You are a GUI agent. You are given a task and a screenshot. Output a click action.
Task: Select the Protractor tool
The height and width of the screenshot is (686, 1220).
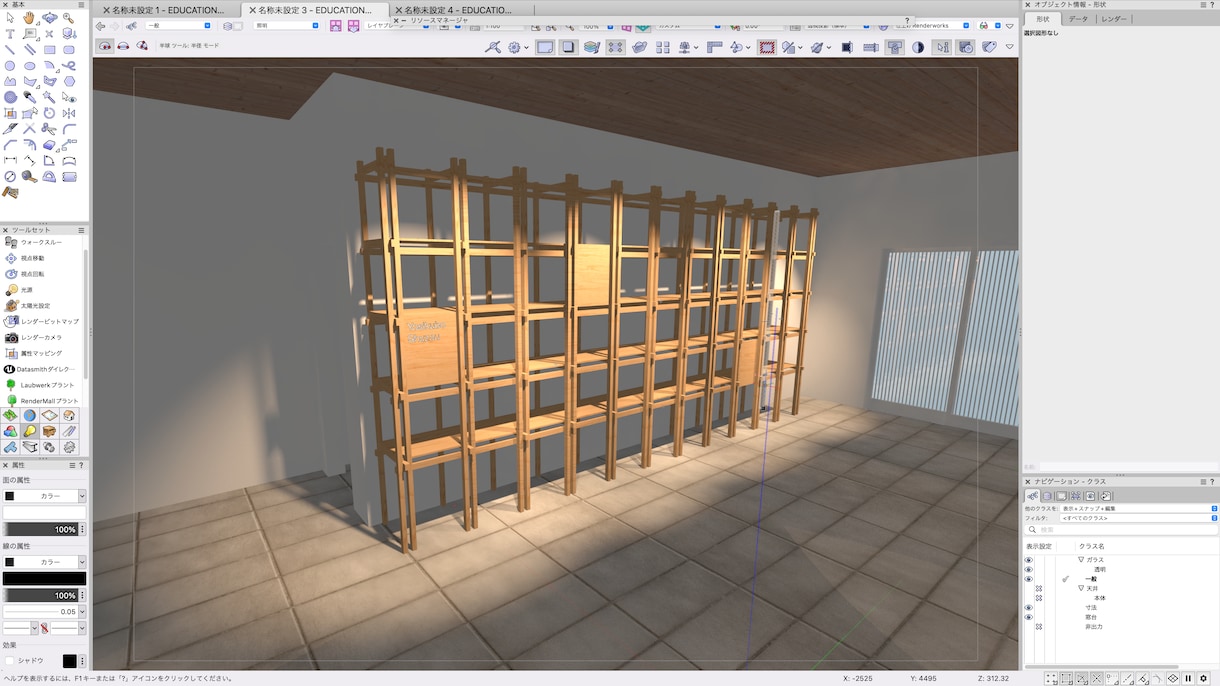[x=49, y=176]
